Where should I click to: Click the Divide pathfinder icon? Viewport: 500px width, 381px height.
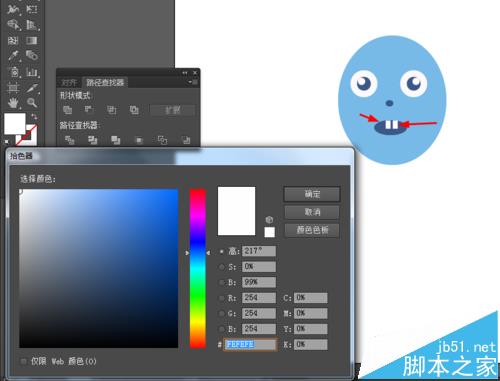pos(69,140)
